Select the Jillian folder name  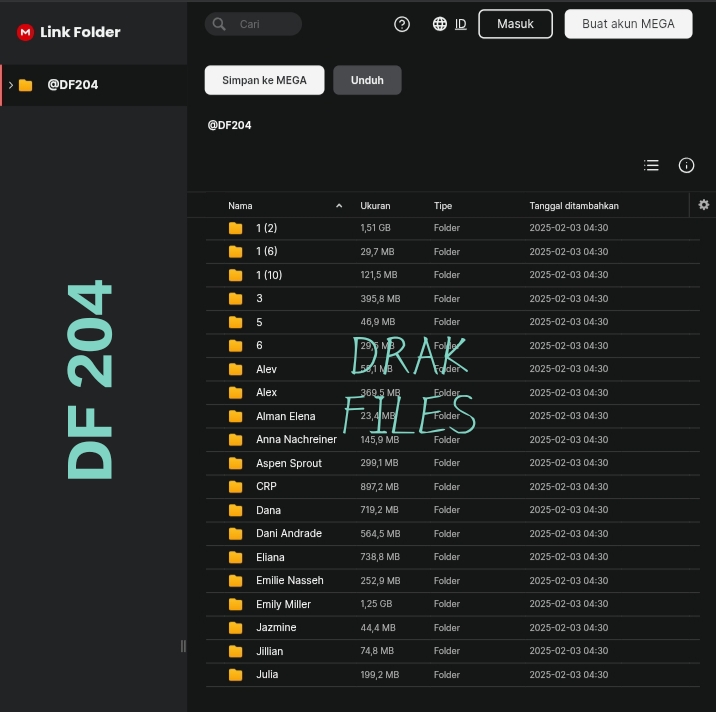(x=269, y=651)
